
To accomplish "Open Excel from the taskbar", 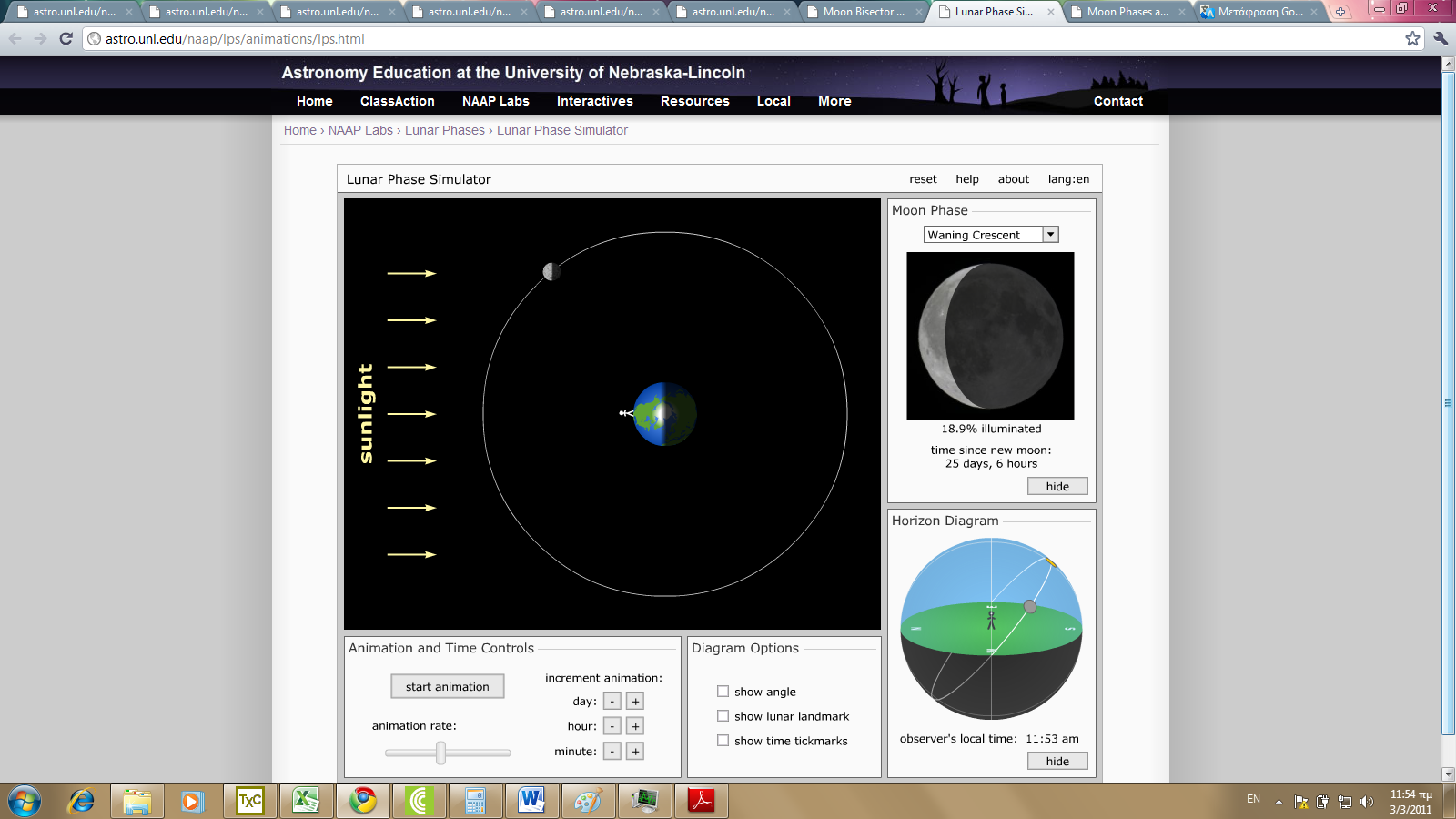I will click(306, 801).
